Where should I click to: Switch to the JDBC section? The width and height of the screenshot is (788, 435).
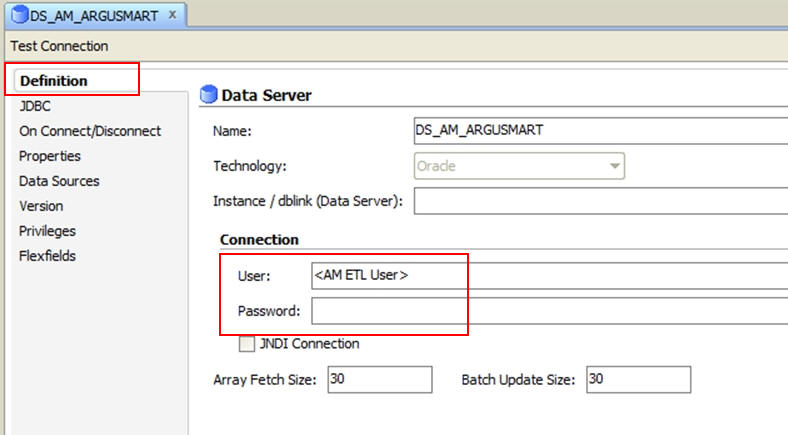(35, 106)
